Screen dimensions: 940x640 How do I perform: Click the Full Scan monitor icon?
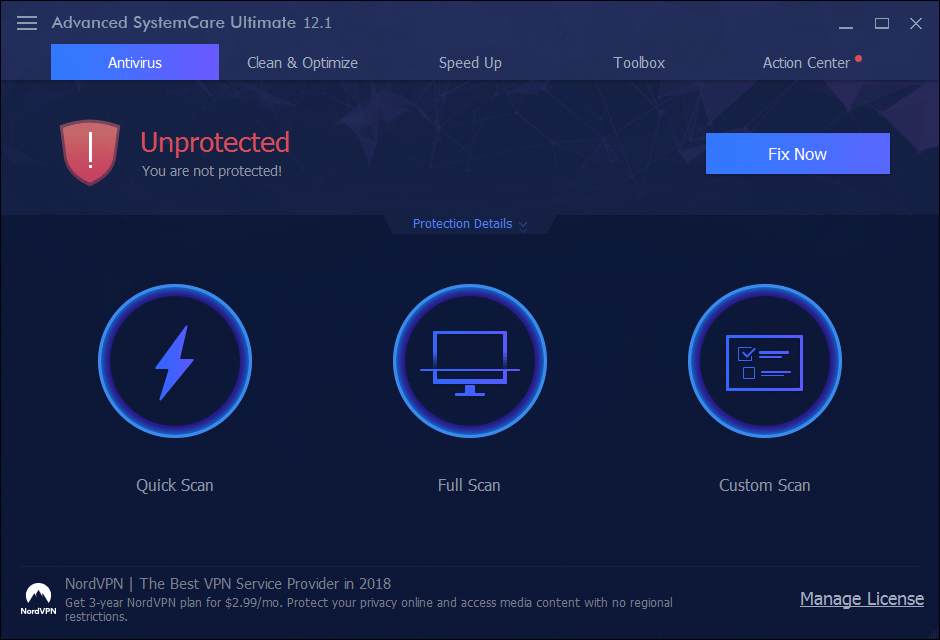click(x=469, y=361)
